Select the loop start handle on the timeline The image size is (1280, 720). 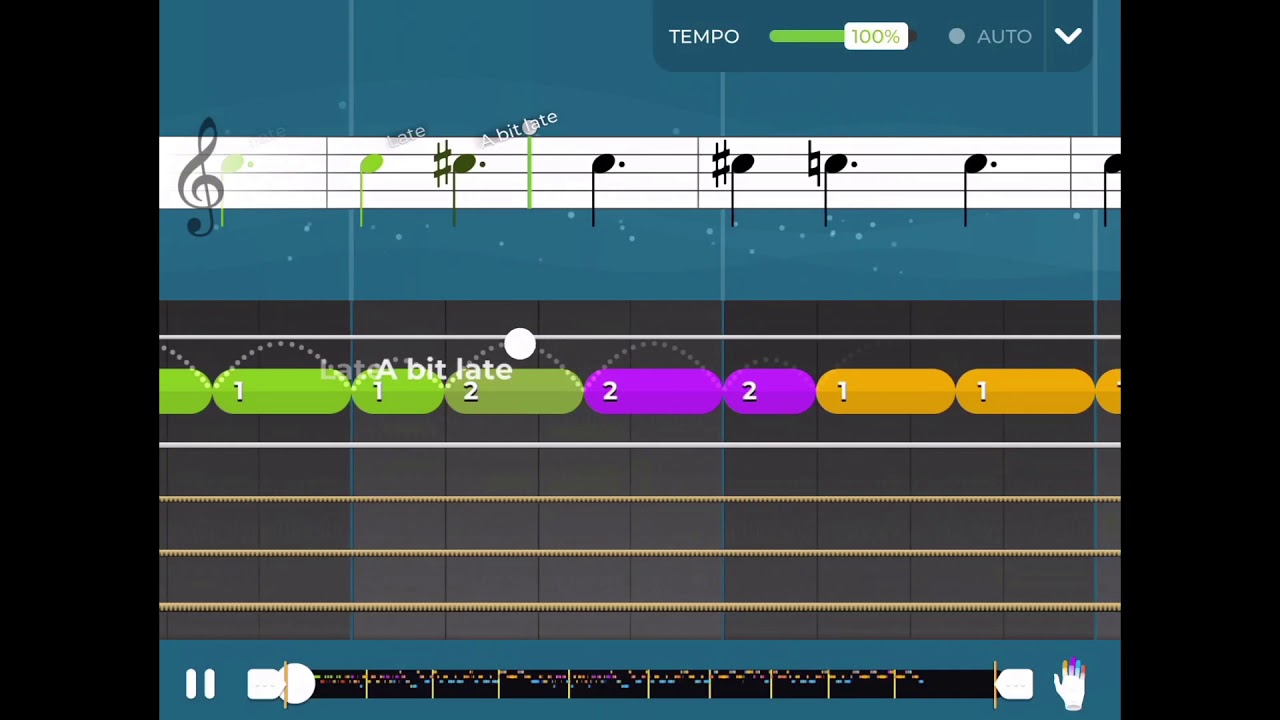tap(266, 684)
